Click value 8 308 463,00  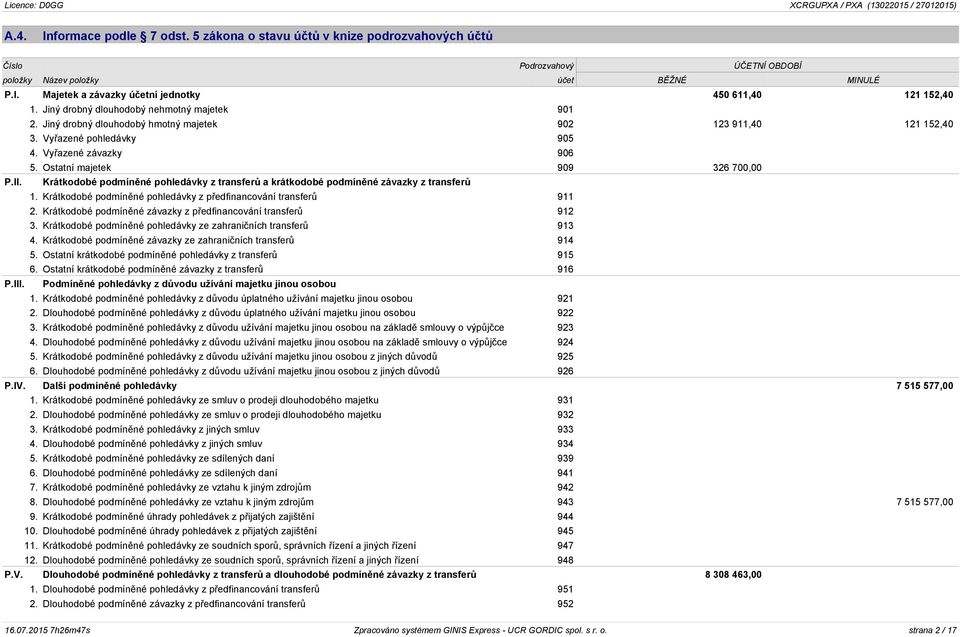point(733,575)
